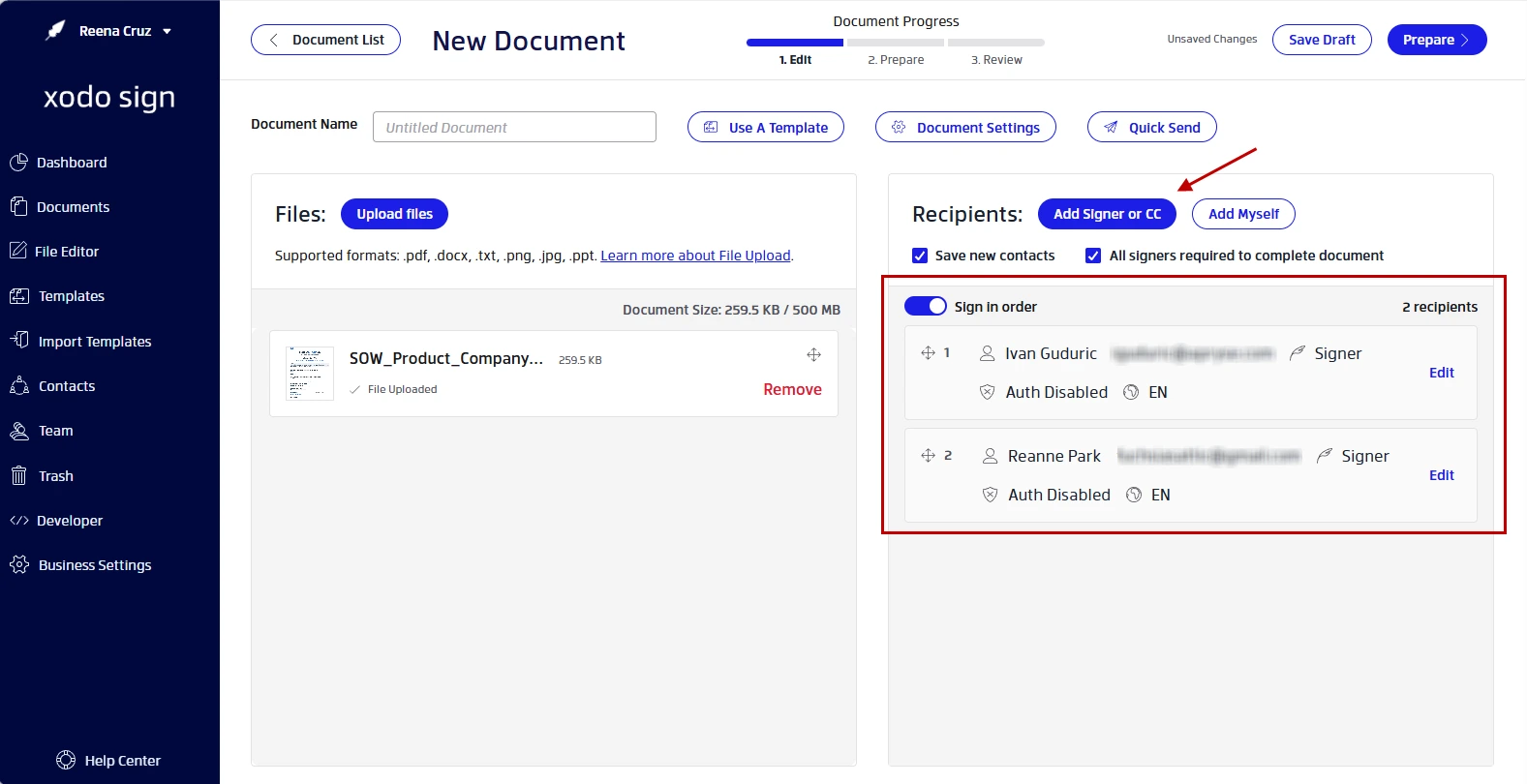This screenshot has width=1527, height=784.
Task: Open the Dashboard from the sidebar
Action: 58,163
